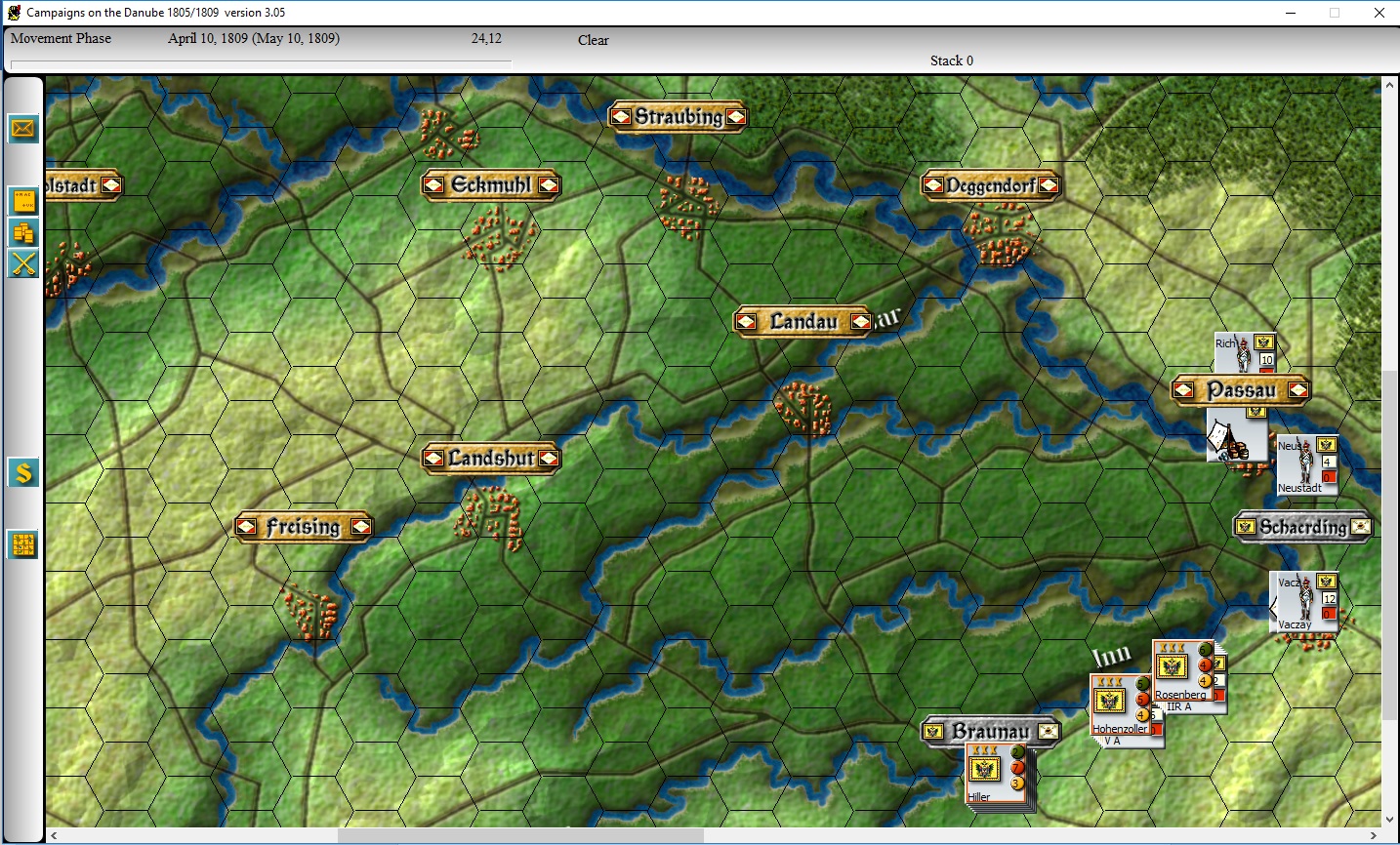Open the stacked coins icon

pyautogui.click(x=23, y=232)
